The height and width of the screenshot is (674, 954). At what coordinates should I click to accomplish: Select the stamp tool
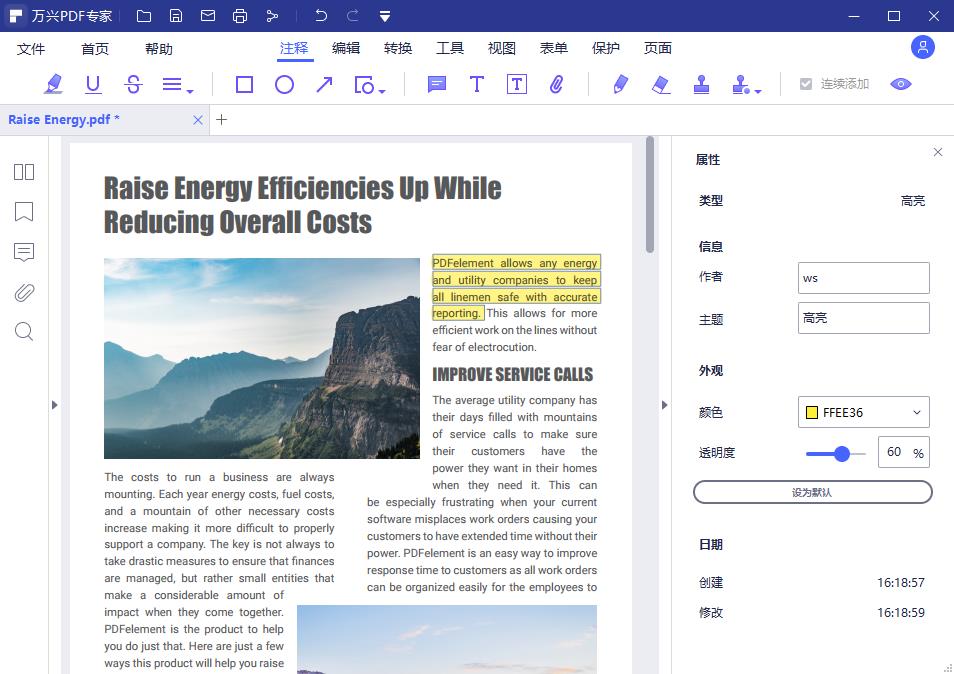pyautogui.click(x=701, y=85)
